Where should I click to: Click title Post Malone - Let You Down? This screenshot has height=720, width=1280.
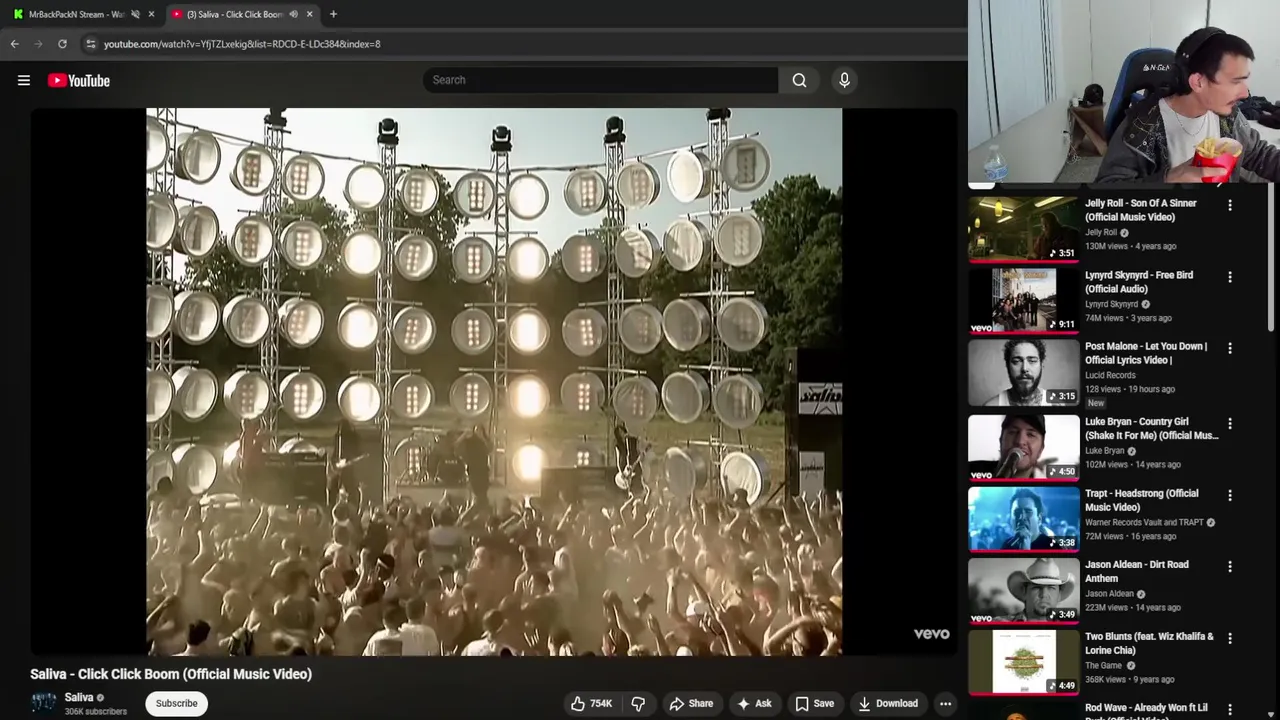[1146, 353]
